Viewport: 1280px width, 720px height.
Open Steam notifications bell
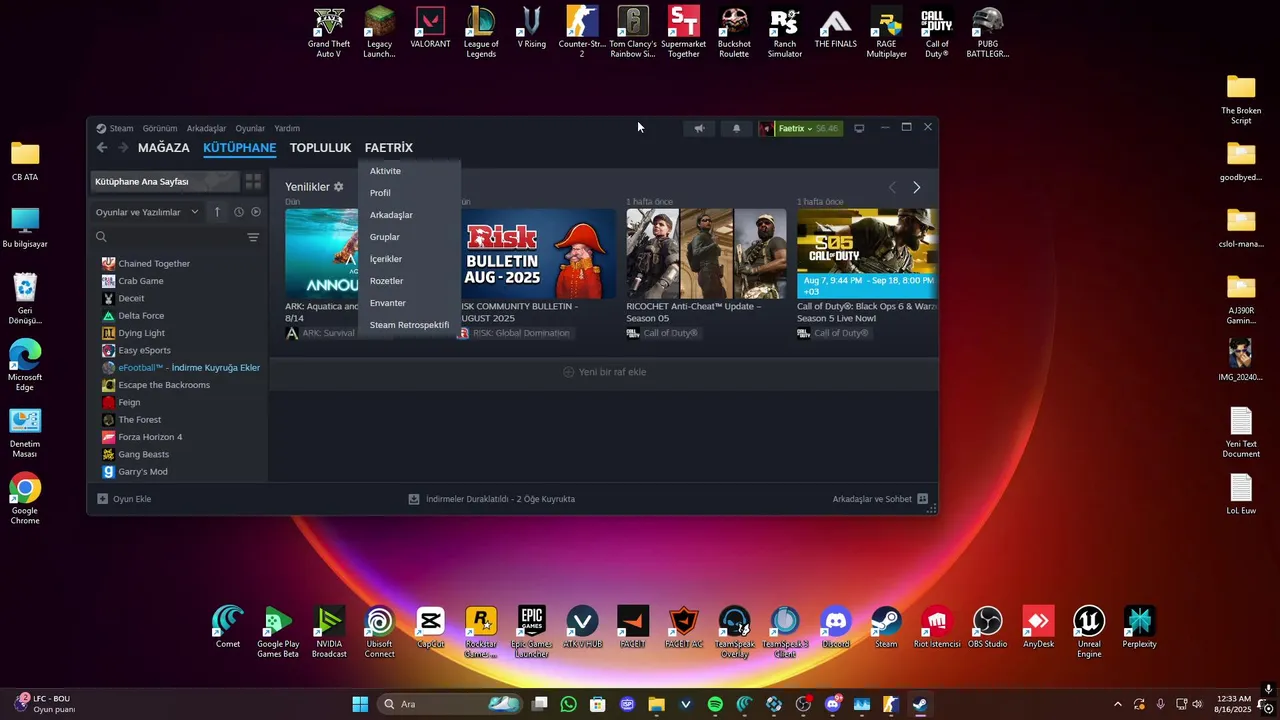(x=737, y=128)
